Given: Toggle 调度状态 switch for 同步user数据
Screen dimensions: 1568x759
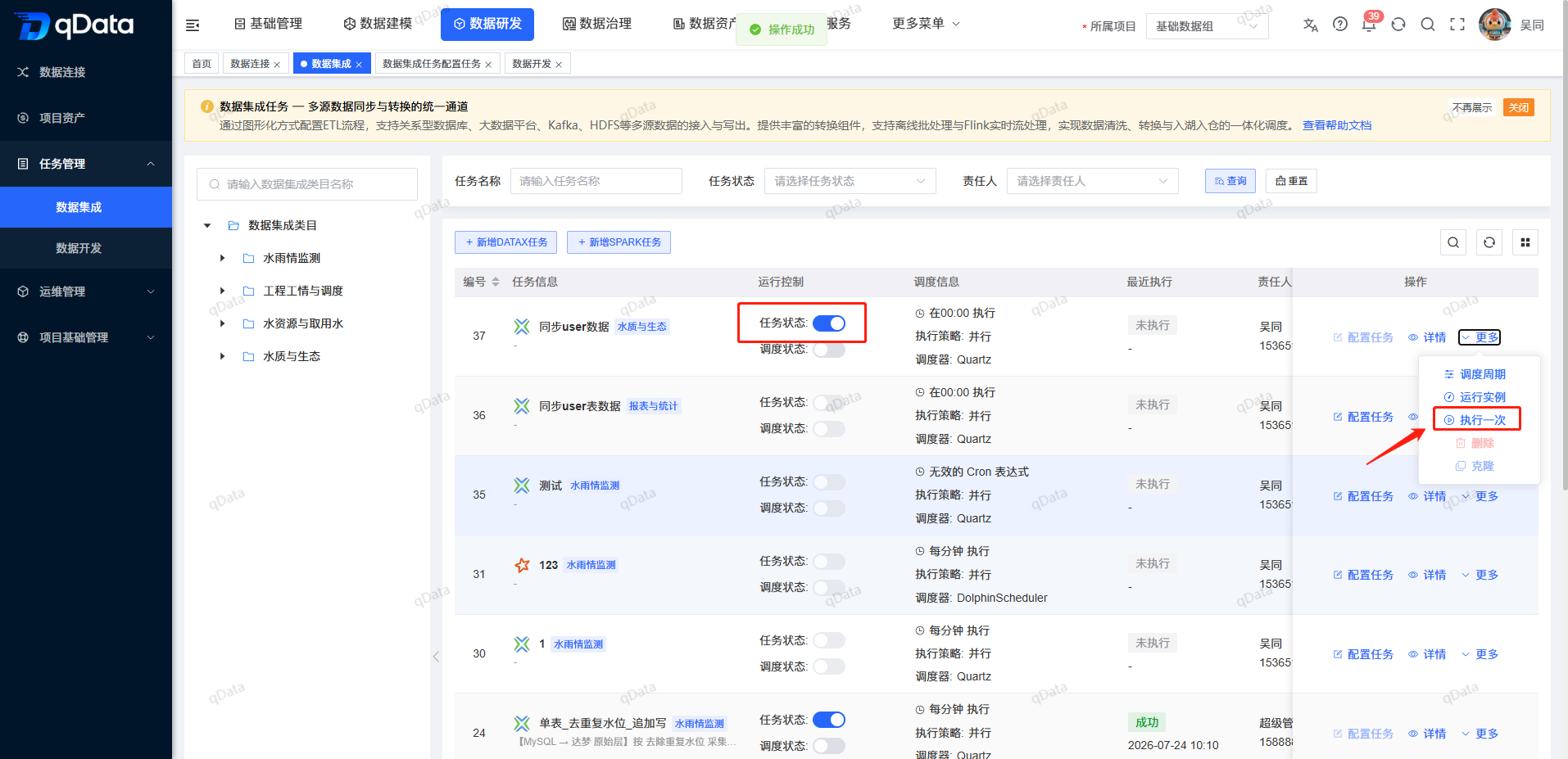Looking at the screenshot, I should pyautogui.click(x=829, y=350).
